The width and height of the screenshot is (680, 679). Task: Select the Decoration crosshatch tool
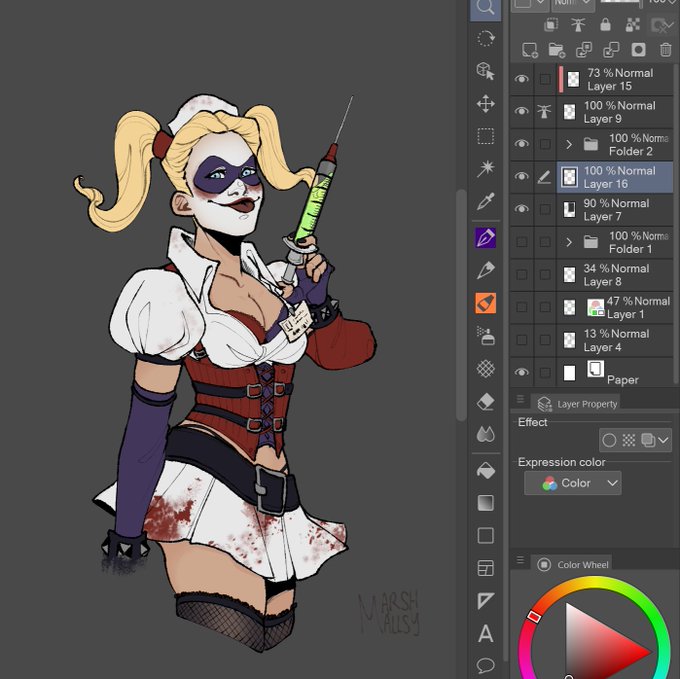[x=485, y=369]
